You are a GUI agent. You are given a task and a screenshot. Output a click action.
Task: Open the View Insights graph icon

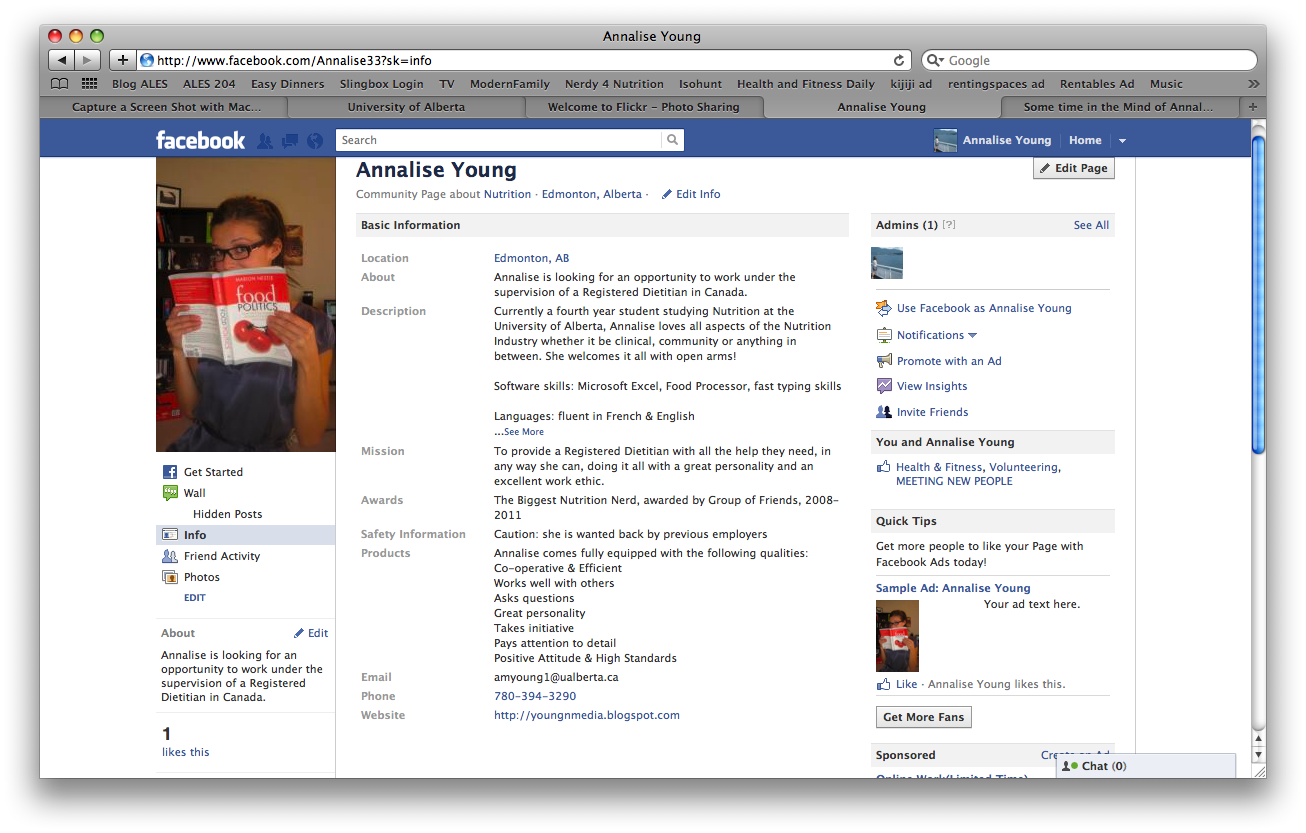coord(883,386)
